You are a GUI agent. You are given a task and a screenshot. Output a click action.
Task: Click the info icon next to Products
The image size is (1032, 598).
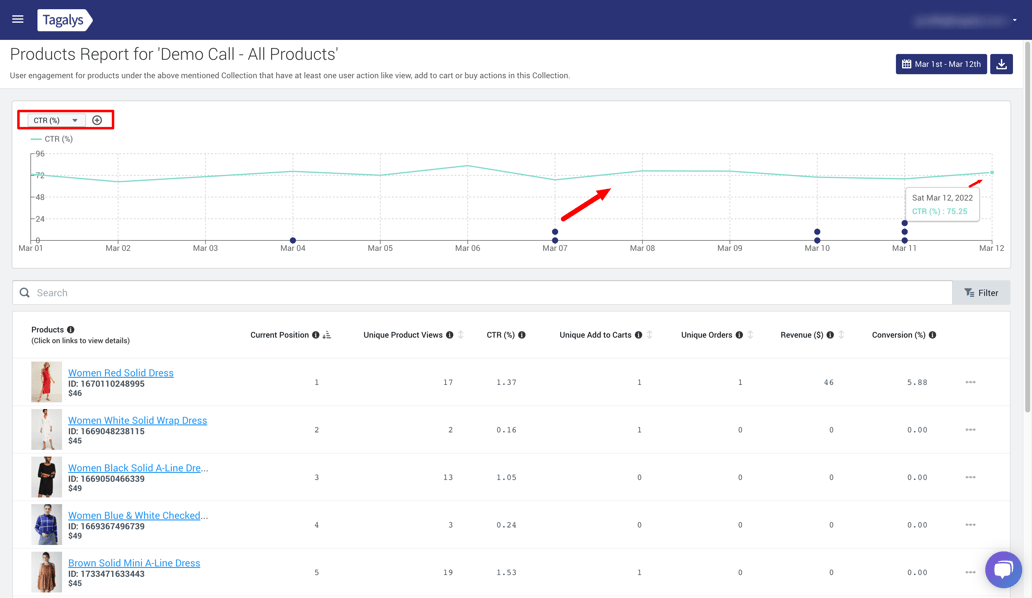71,330
